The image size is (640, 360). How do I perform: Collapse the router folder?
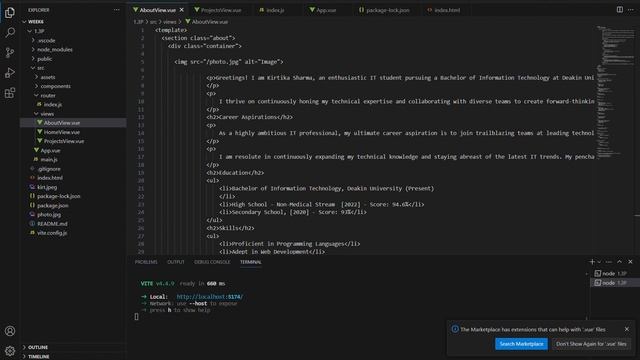coord(73,96)
